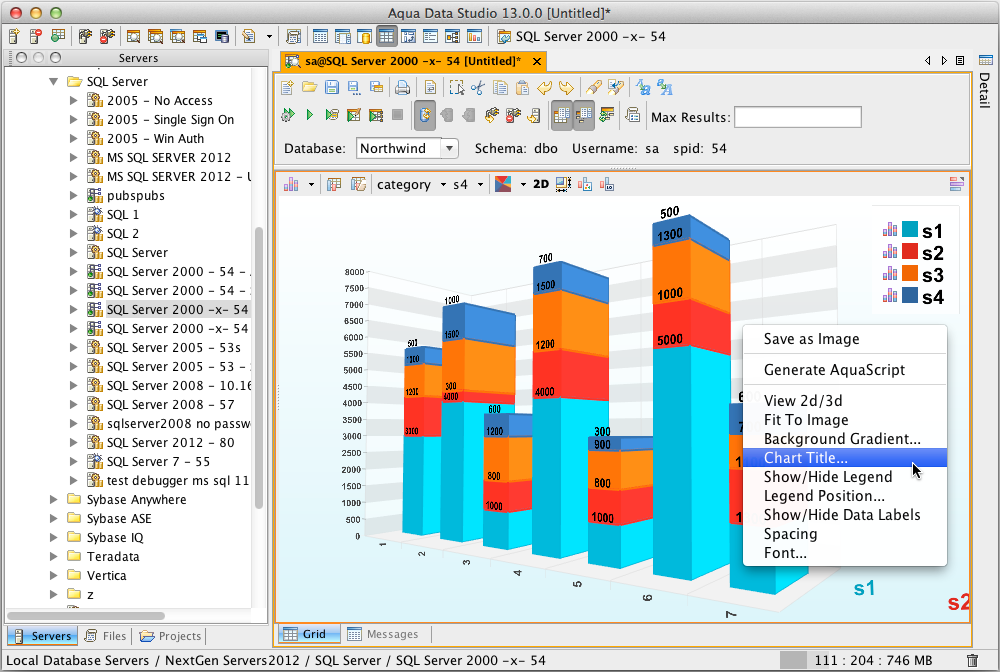Click the chart options icon at chart toolbar right
The height and width of the screenshot is (672, 1000).
click(x=957, y=184)
